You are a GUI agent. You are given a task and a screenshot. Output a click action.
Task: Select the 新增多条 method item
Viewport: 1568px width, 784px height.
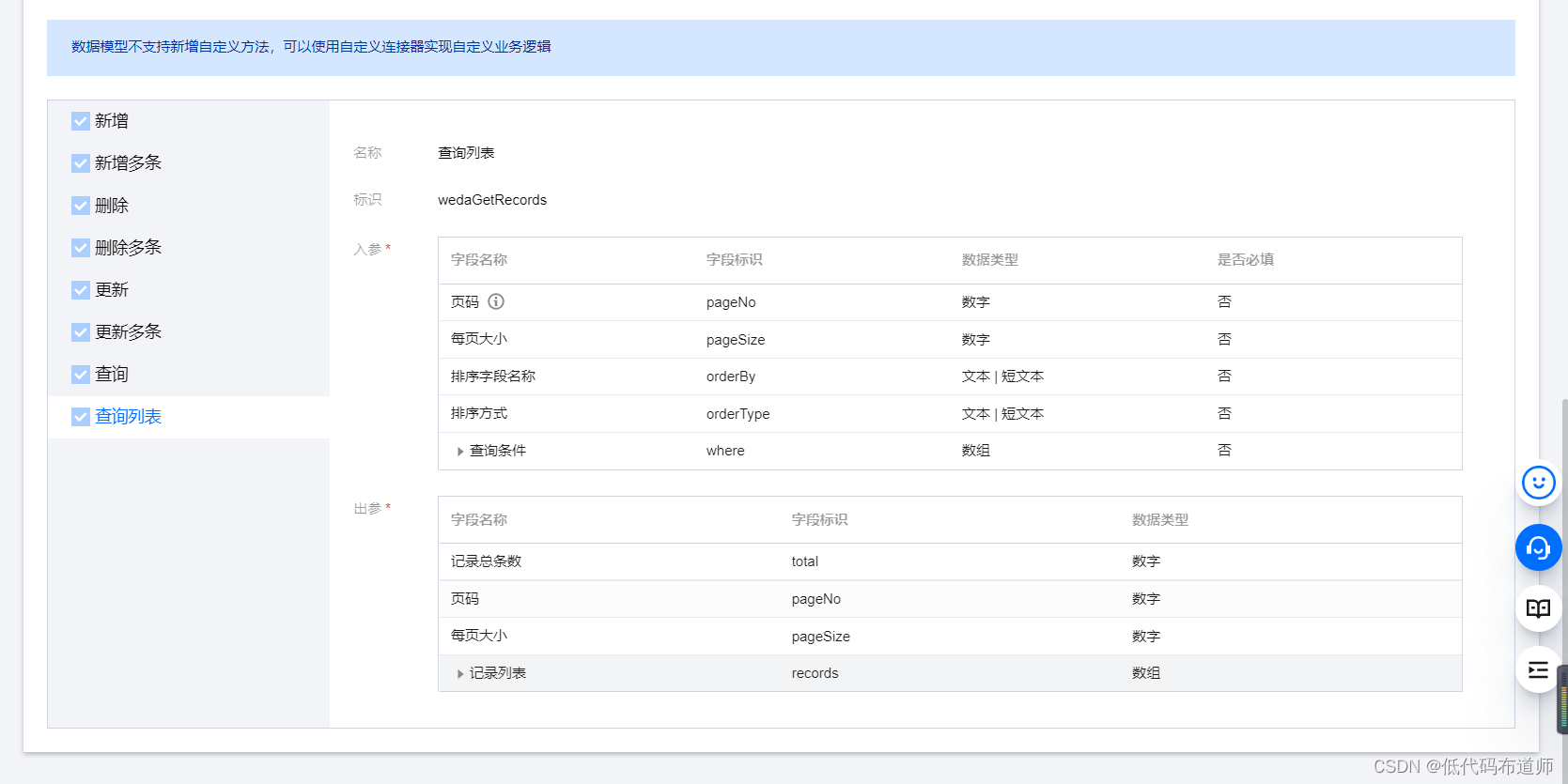189,163
